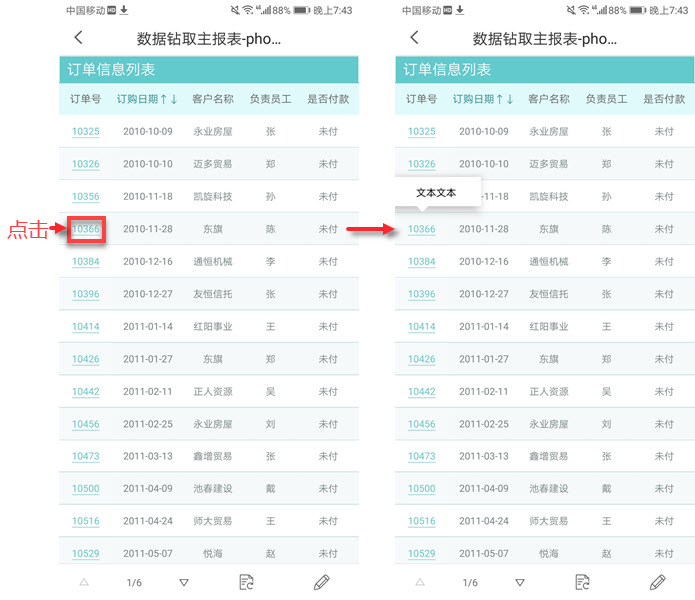Open order 10473 link in left table
The image size is (695, 600).
click(x=86, y=456)
